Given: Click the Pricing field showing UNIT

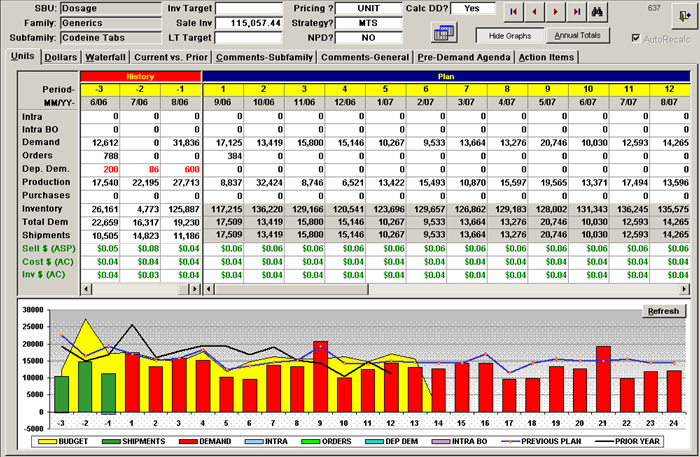Looking at the screenshot, I should 369,8.
